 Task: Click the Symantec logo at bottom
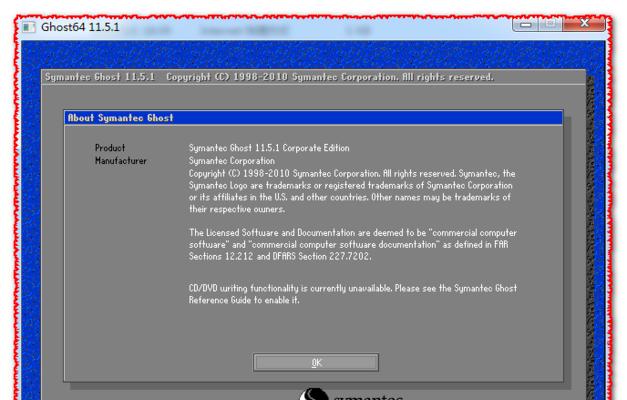pyautogui.click(x=352, y=394)
